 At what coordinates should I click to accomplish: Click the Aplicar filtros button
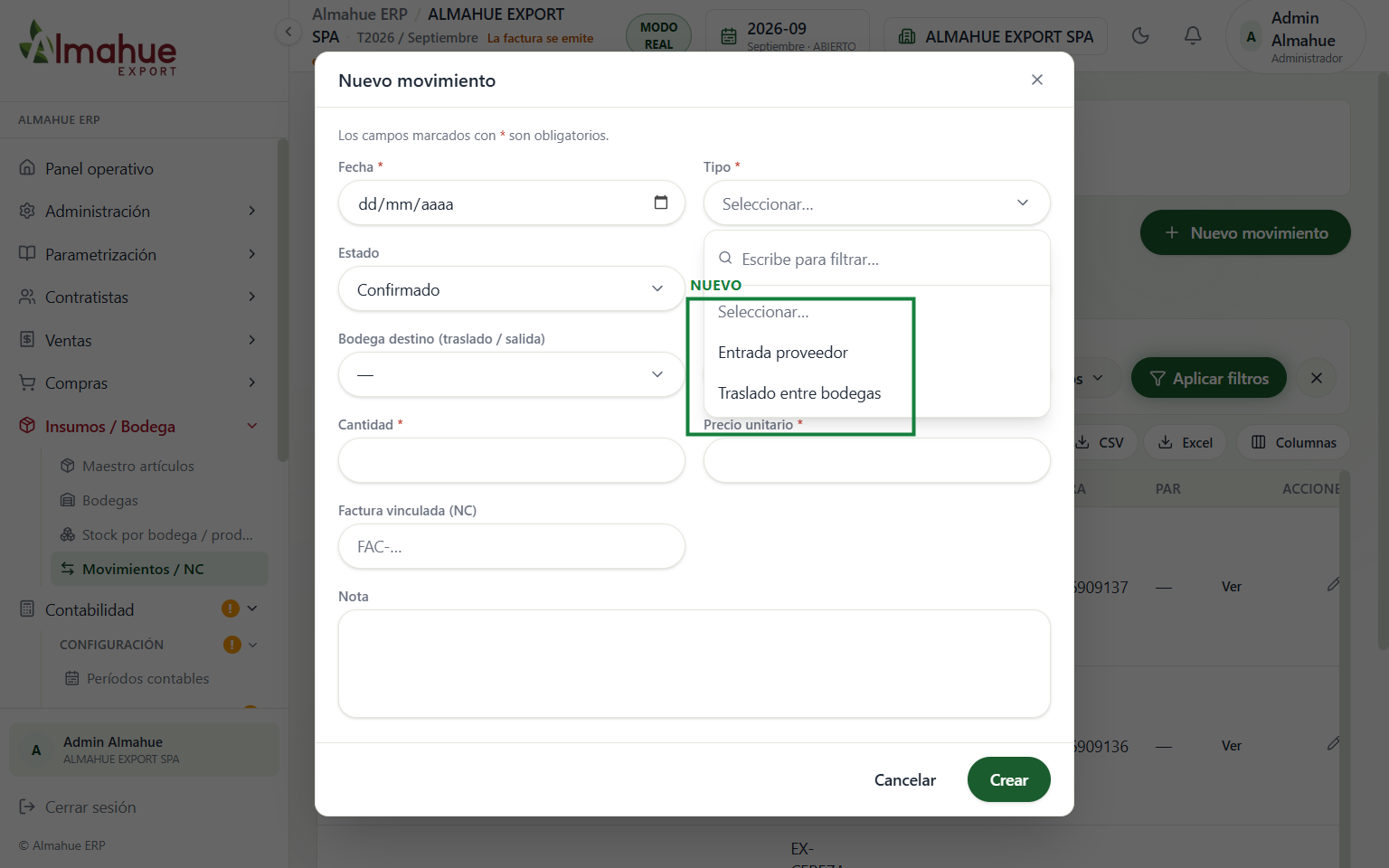pyautogui.click(x=1208, y=378)
